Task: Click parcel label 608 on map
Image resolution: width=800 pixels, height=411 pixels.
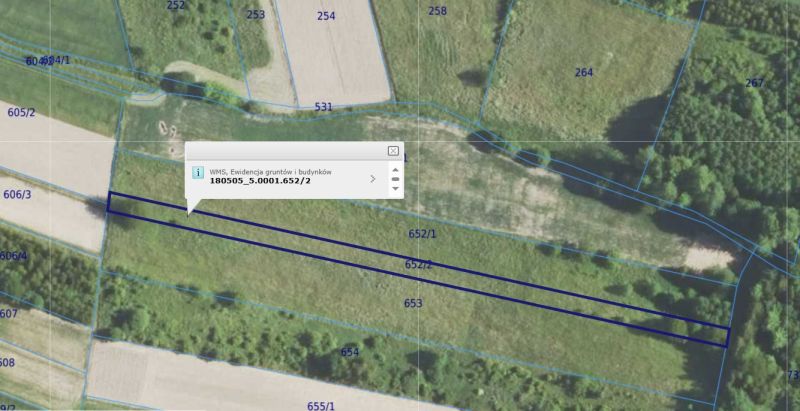Action: (x=7, y=363)
